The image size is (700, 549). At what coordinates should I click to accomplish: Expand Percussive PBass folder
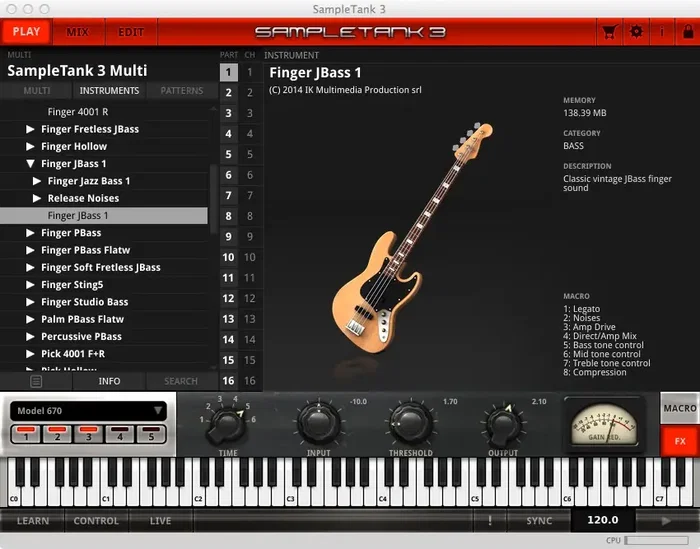[x=30, y=336]
